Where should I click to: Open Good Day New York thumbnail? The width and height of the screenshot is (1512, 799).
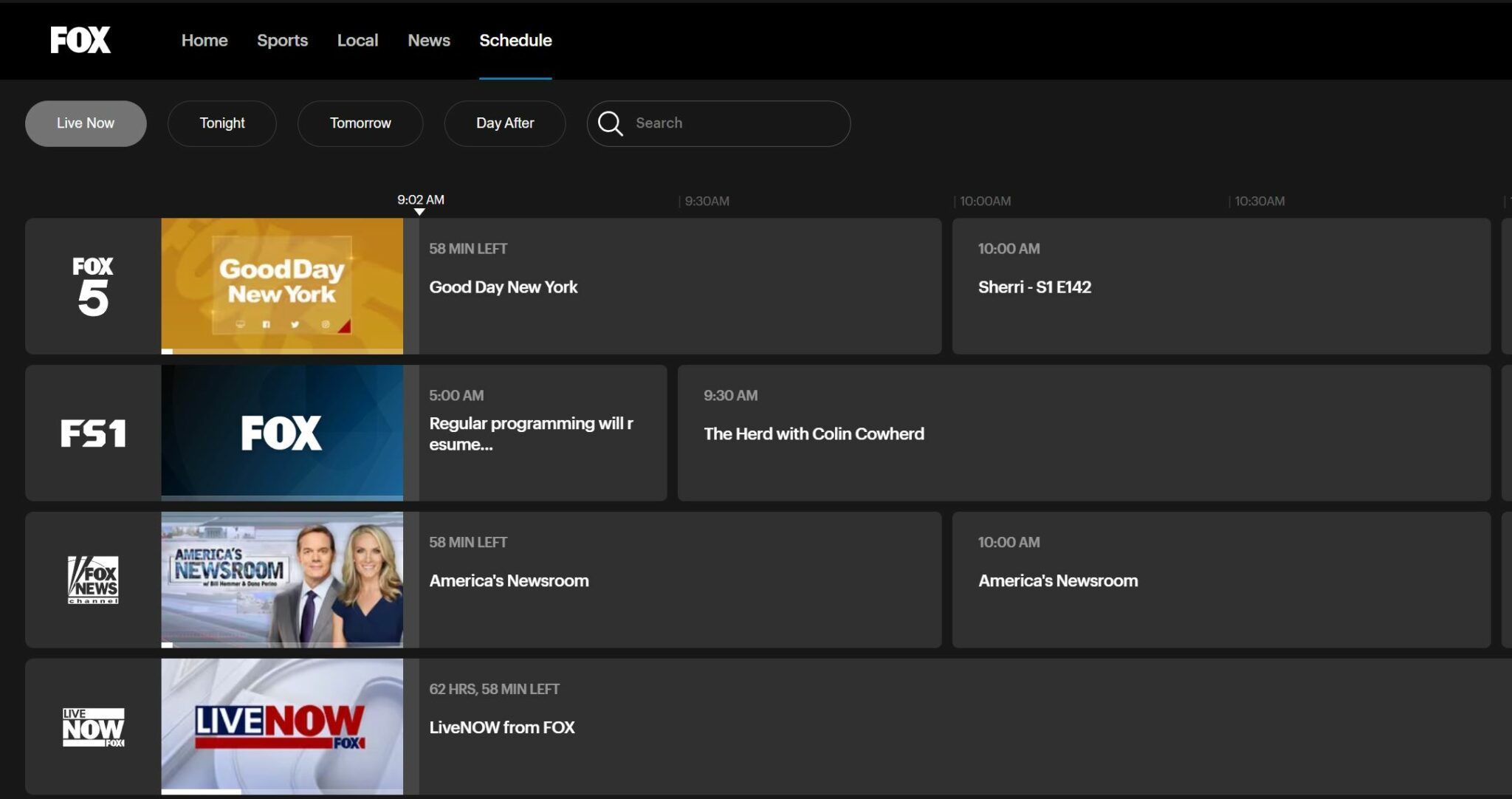tap(282, 286)
